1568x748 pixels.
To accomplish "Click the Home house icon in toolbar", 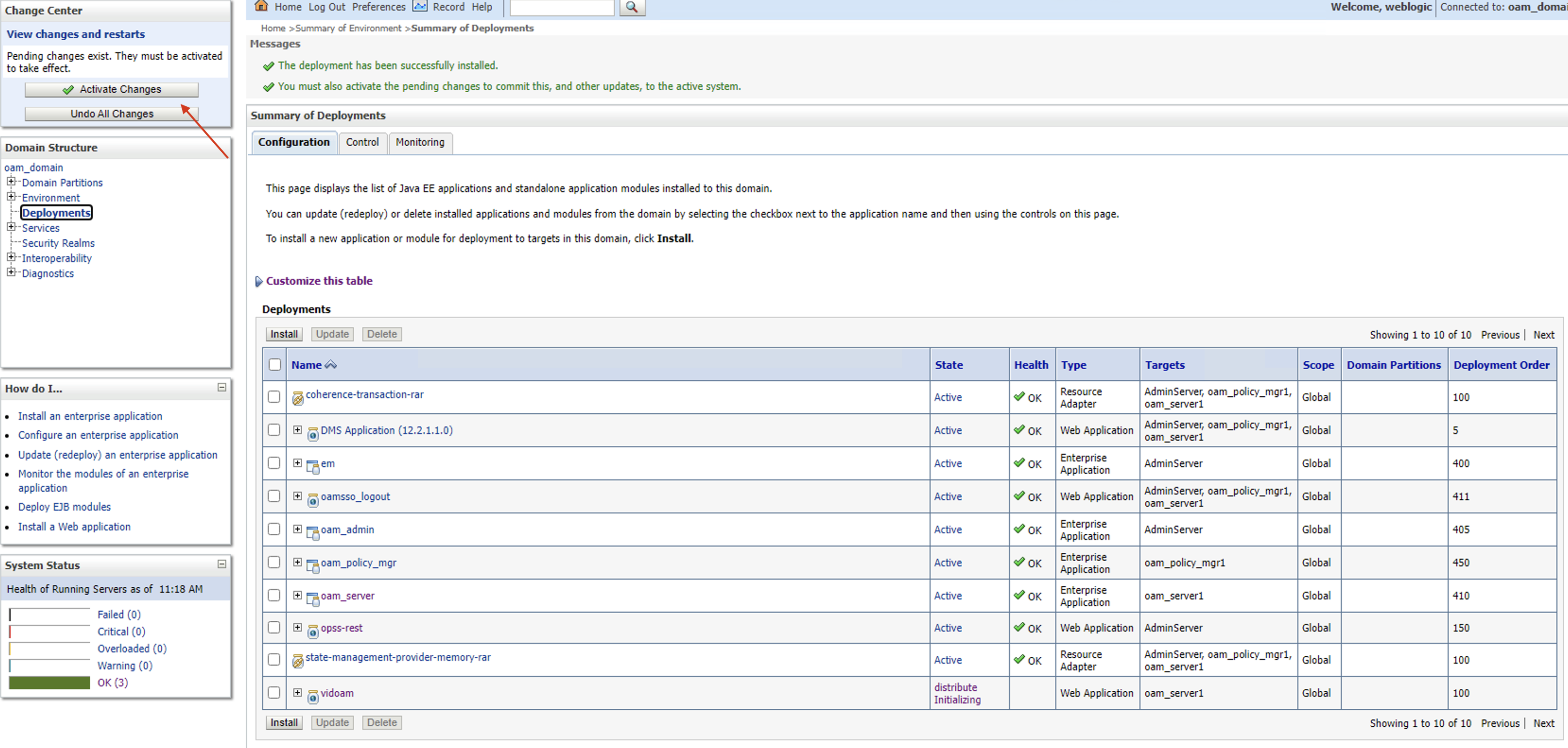I will pyautogui.click(x=261, y=6).
